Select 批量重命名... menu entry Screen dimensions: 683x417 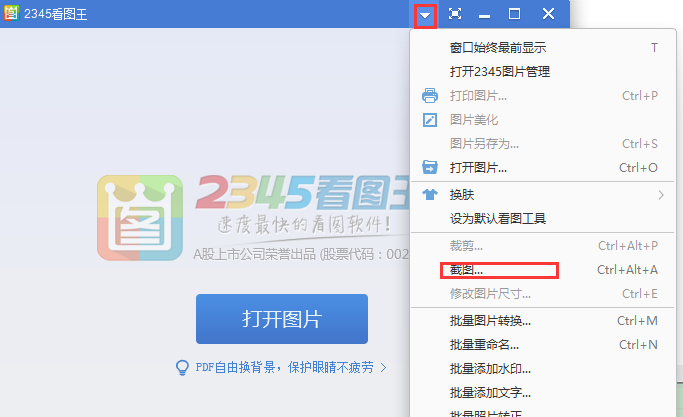coord(542,345)
